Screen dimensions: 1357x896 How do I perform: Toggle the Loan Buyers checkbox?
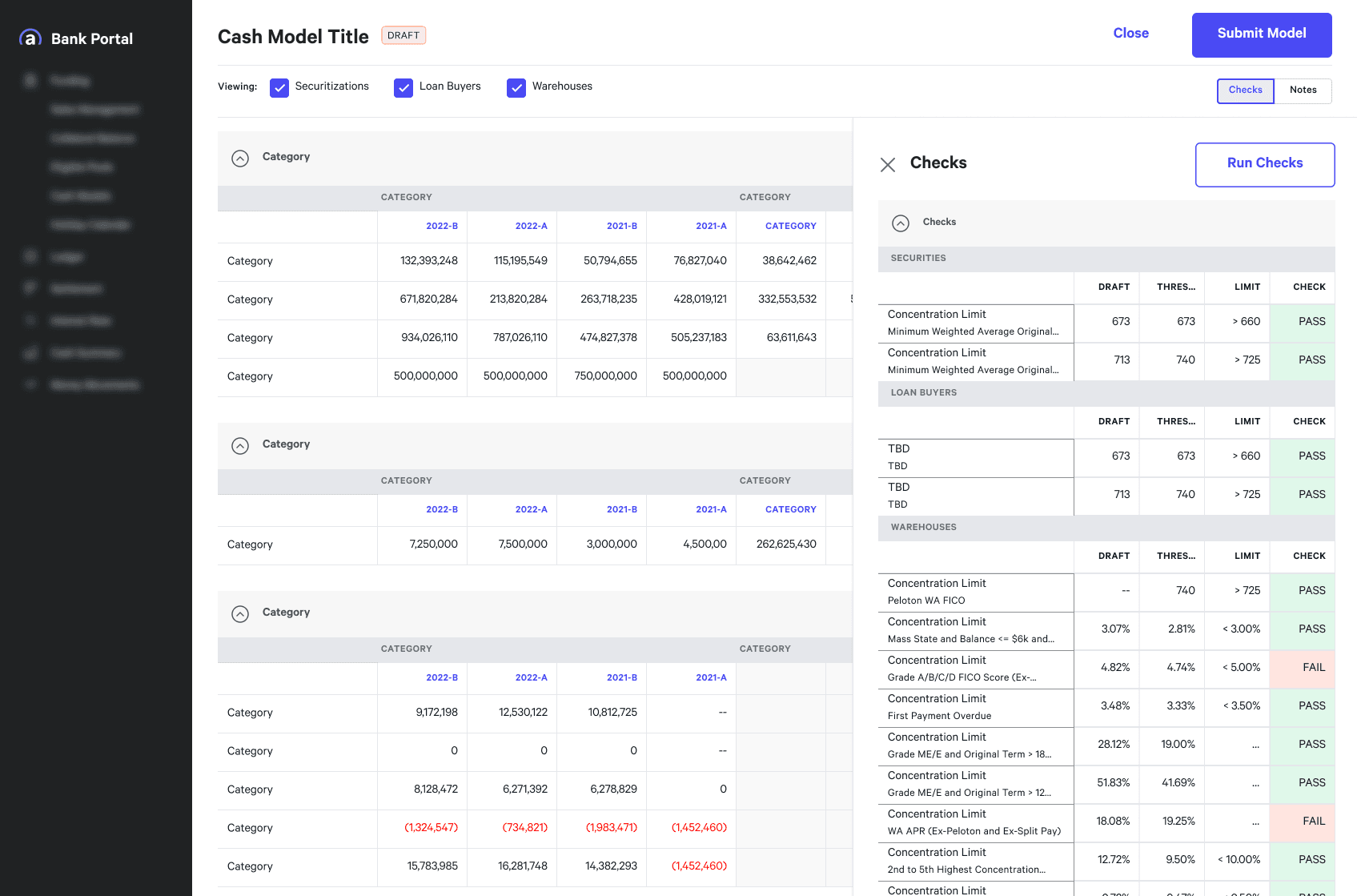[403, 88]
